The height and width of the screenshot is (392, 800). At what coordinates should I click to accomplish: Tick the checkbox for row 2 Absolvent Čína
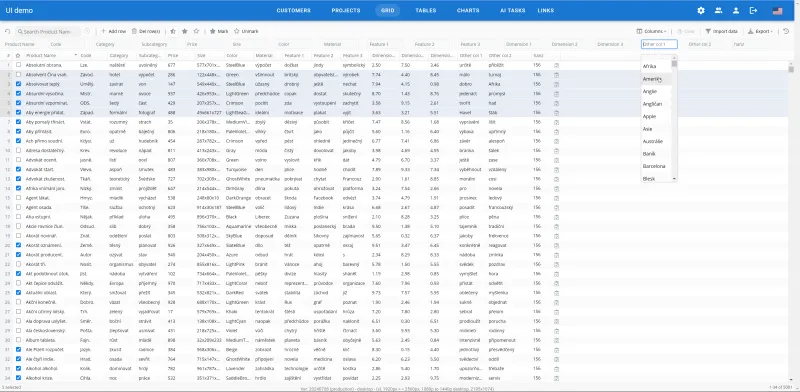click(18, 75)
